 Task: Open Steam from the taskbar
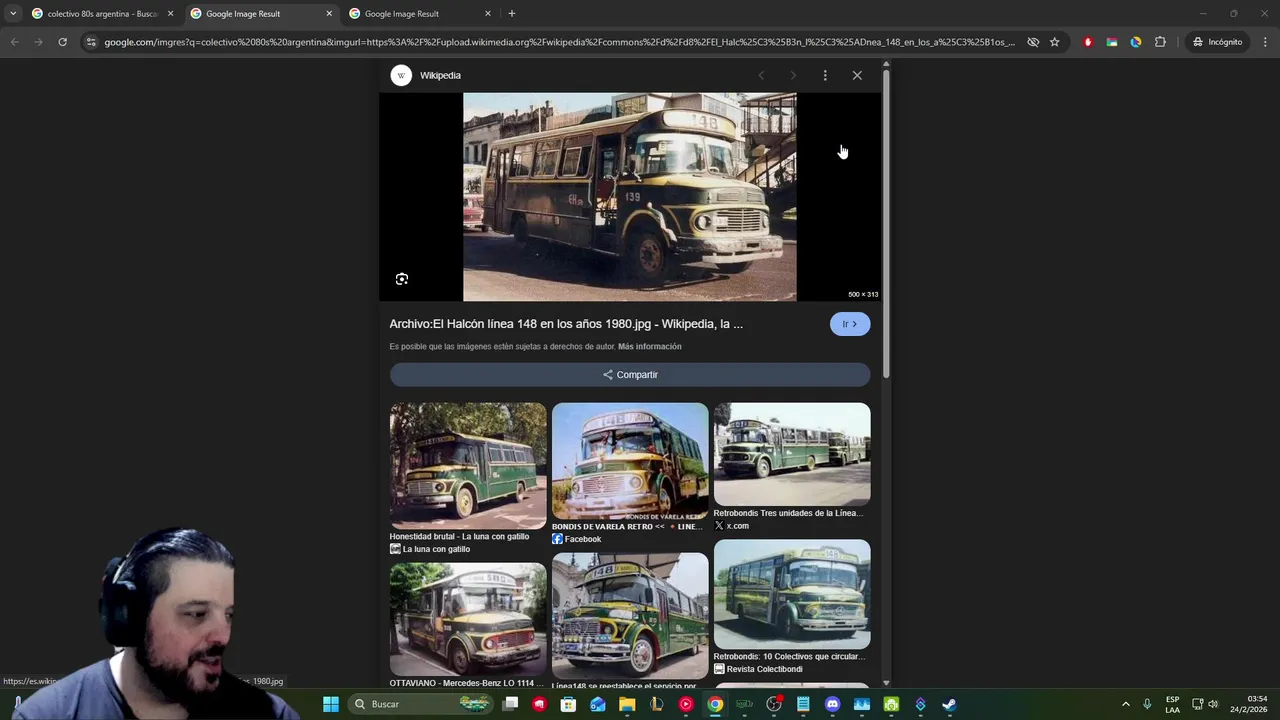tap(949, 704)
